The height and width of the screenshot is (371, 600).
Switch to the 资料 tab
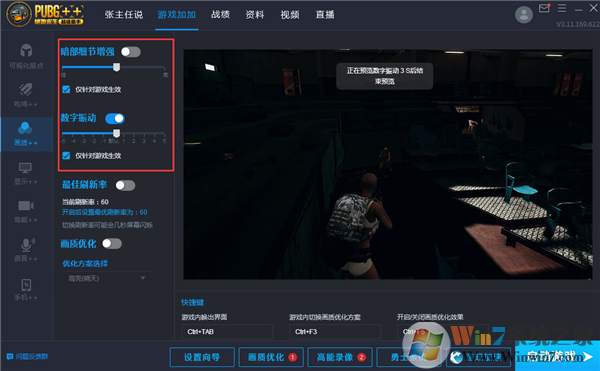click(255, 15)
